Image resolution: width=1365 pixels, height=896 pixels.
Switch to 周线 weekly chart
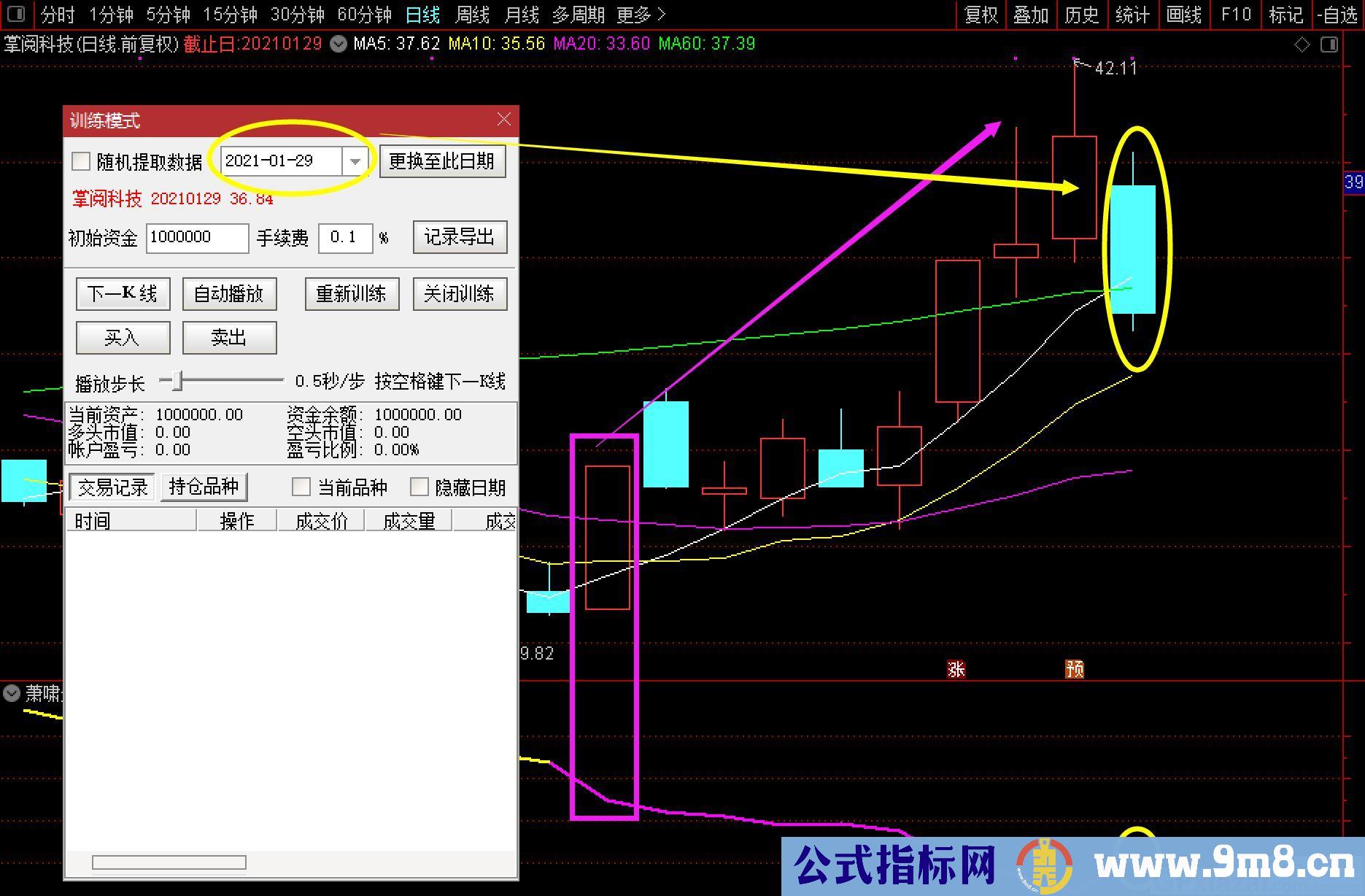(x=472, y=15)
